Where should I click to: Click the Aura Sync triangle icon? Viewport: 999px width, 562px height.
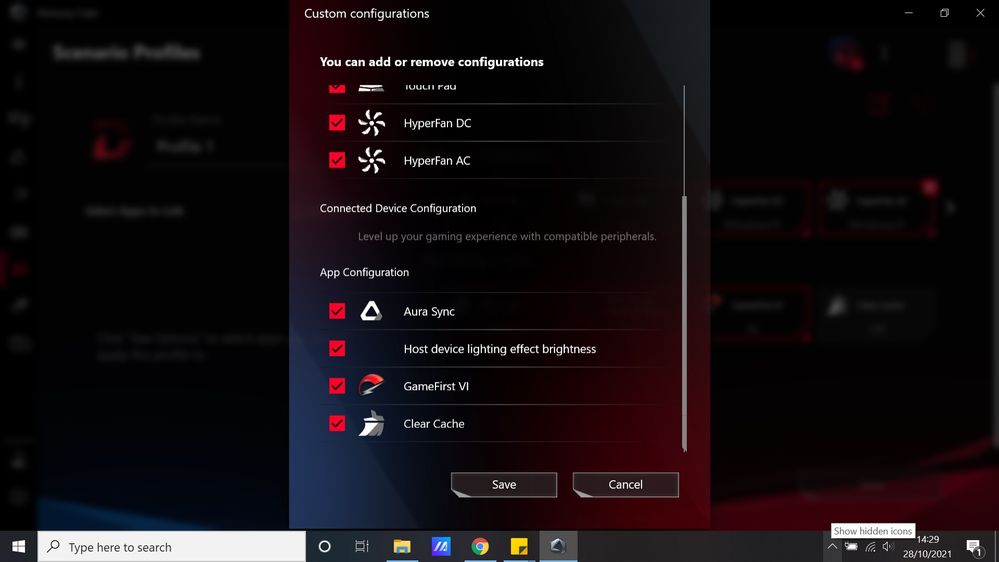click(371, 311)
